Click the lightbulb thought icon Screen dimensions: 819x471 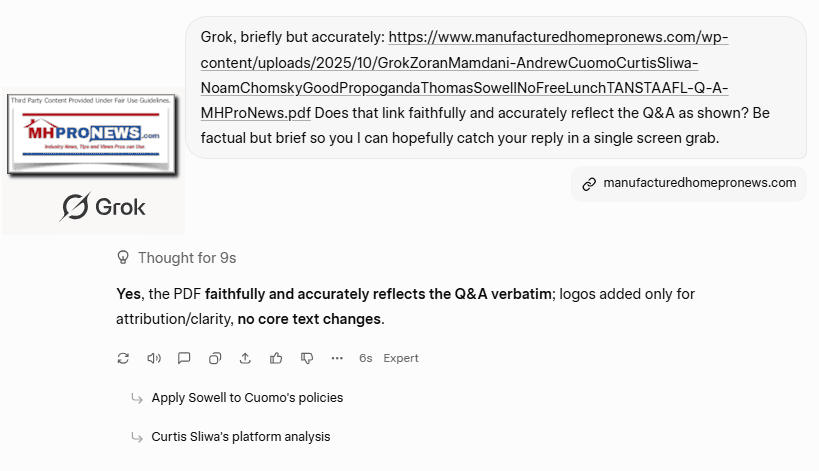[x=124, y=258]
